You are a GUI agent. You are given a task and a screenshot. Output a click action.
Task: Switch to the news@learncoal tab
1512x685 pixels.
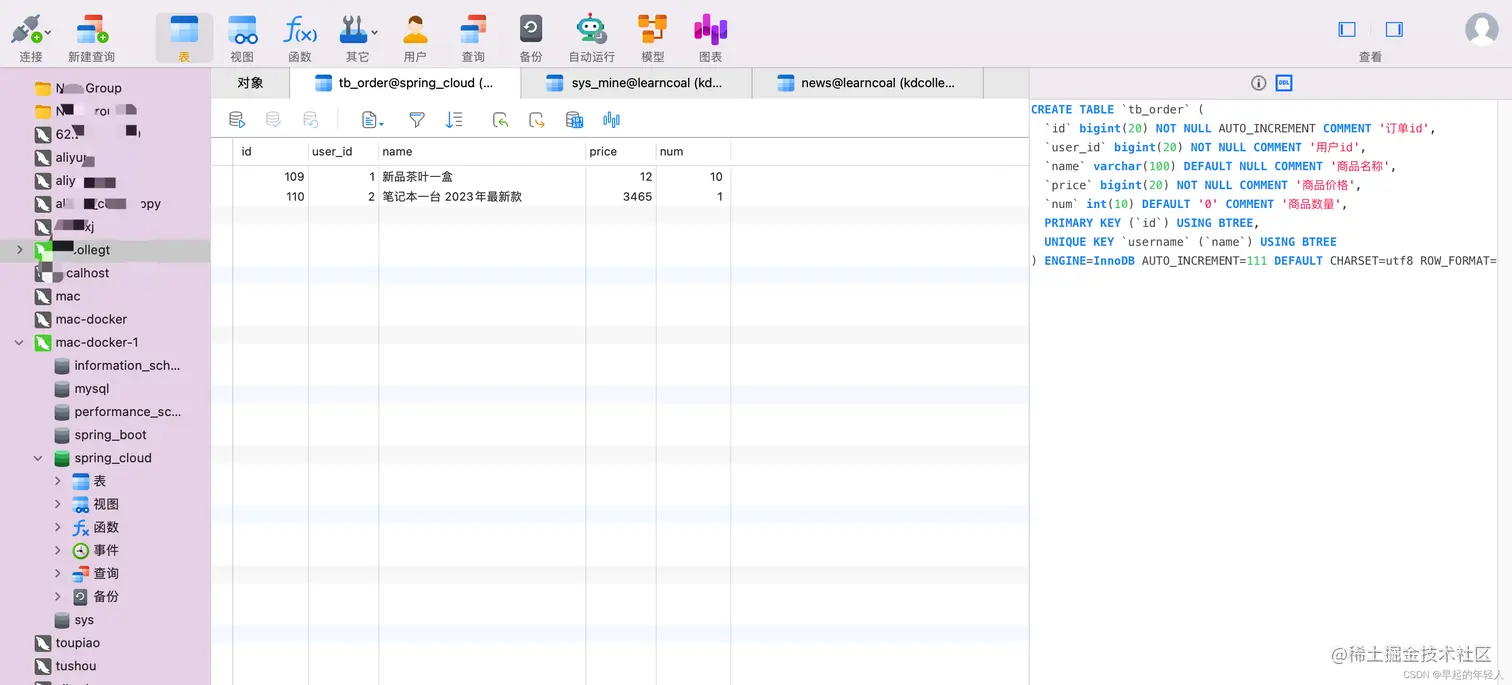pos(867,83)
